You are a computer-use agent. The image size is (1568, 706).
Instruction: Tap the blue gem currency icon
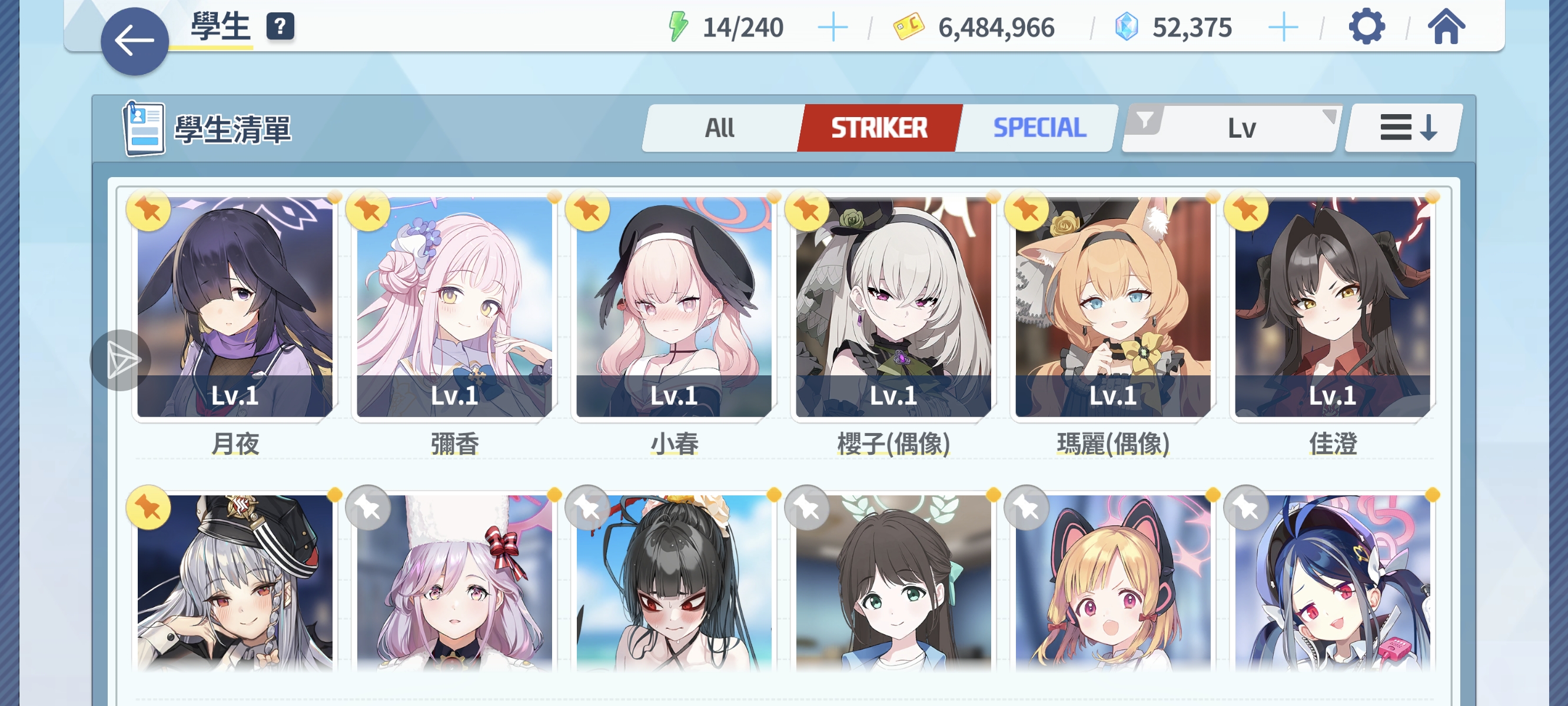[1126, 28]
